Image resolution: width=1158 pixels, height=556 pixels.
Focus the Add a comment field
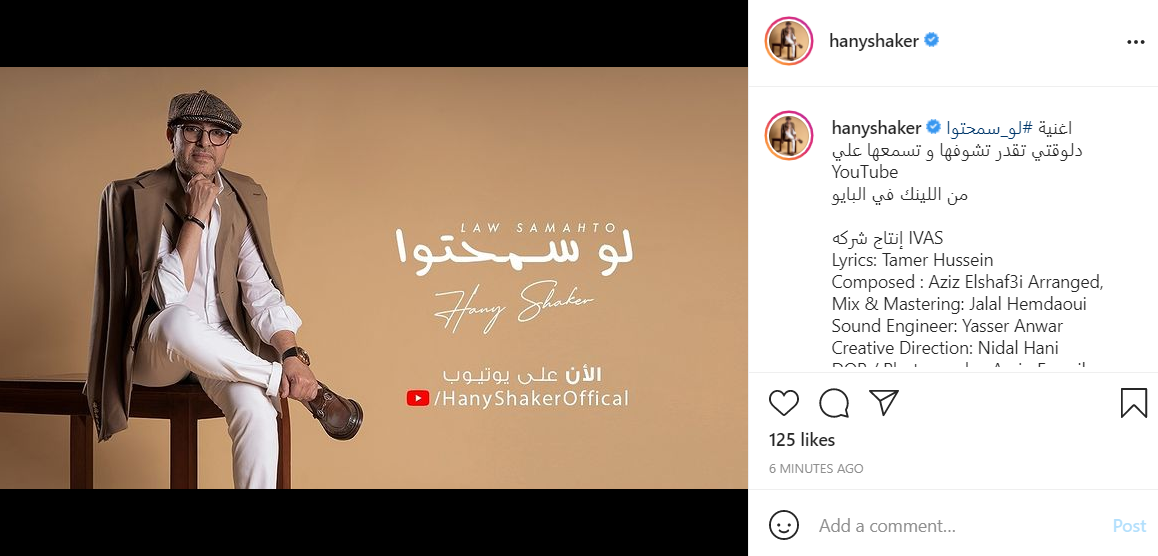point(960,526)
